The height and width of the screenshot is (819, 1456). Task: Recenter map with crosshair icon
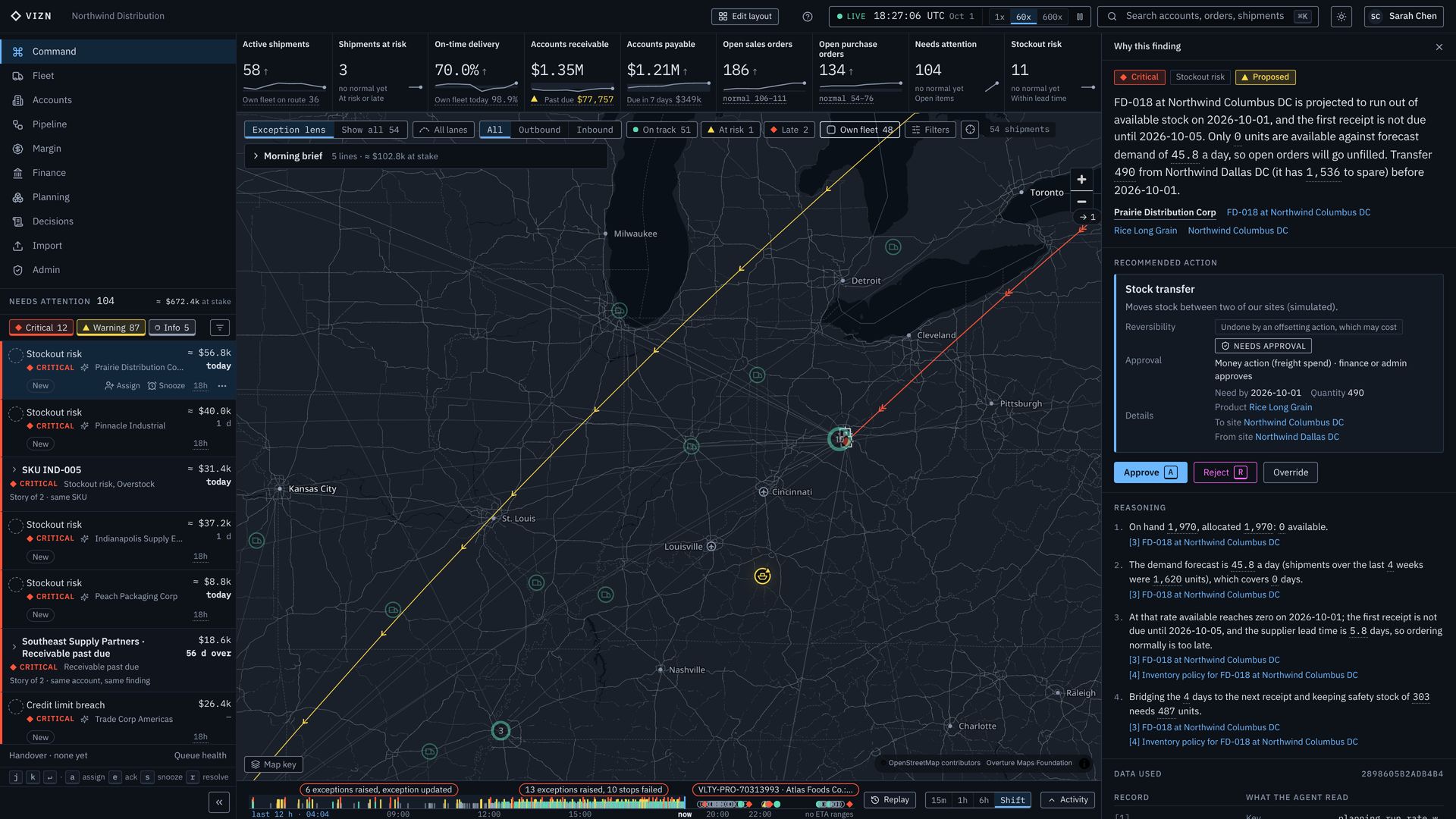970,130
